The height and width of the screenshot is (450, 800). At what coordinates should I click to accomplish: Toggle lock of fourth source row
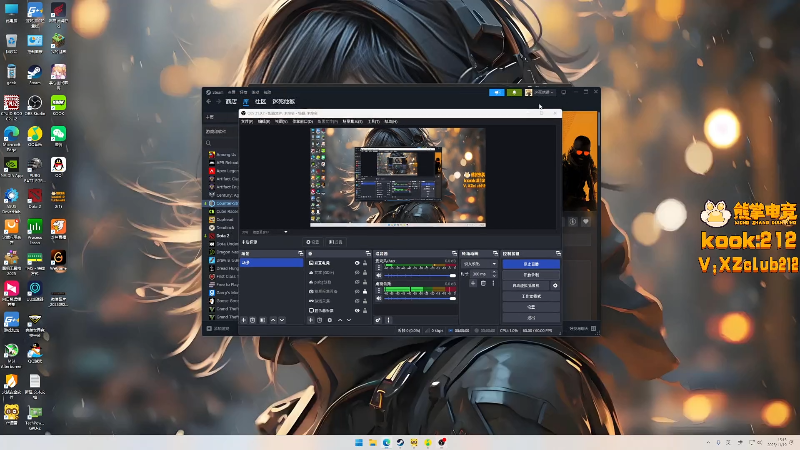coord(365,291)
